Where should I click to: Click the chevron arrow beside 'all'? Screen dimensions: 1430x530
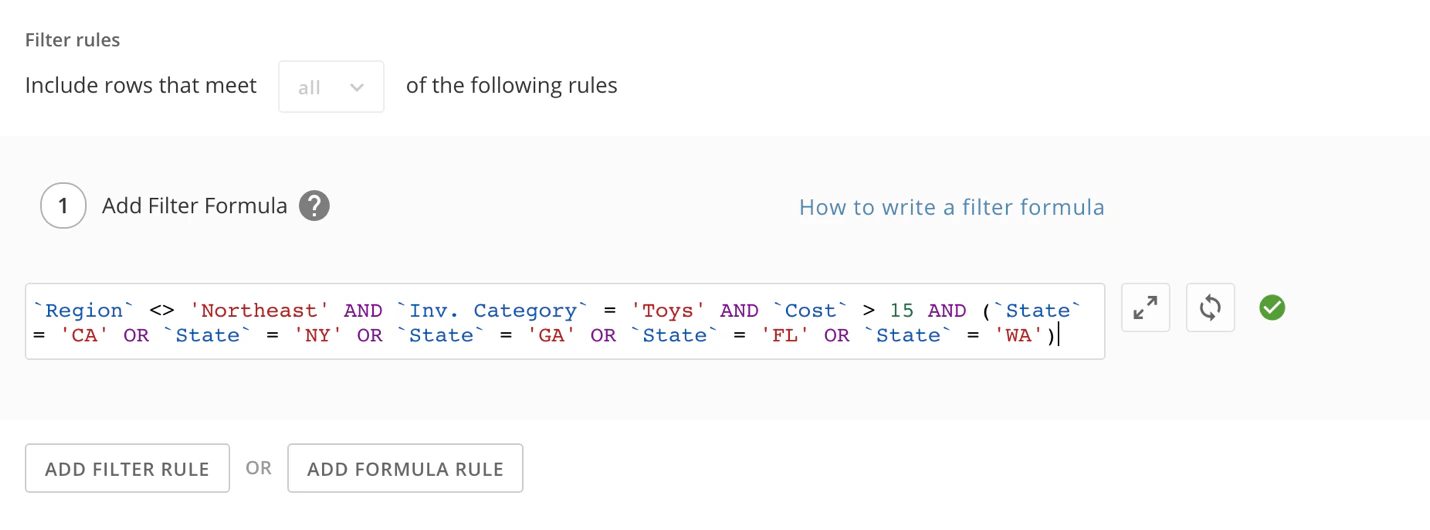click(x=357, y=88)
